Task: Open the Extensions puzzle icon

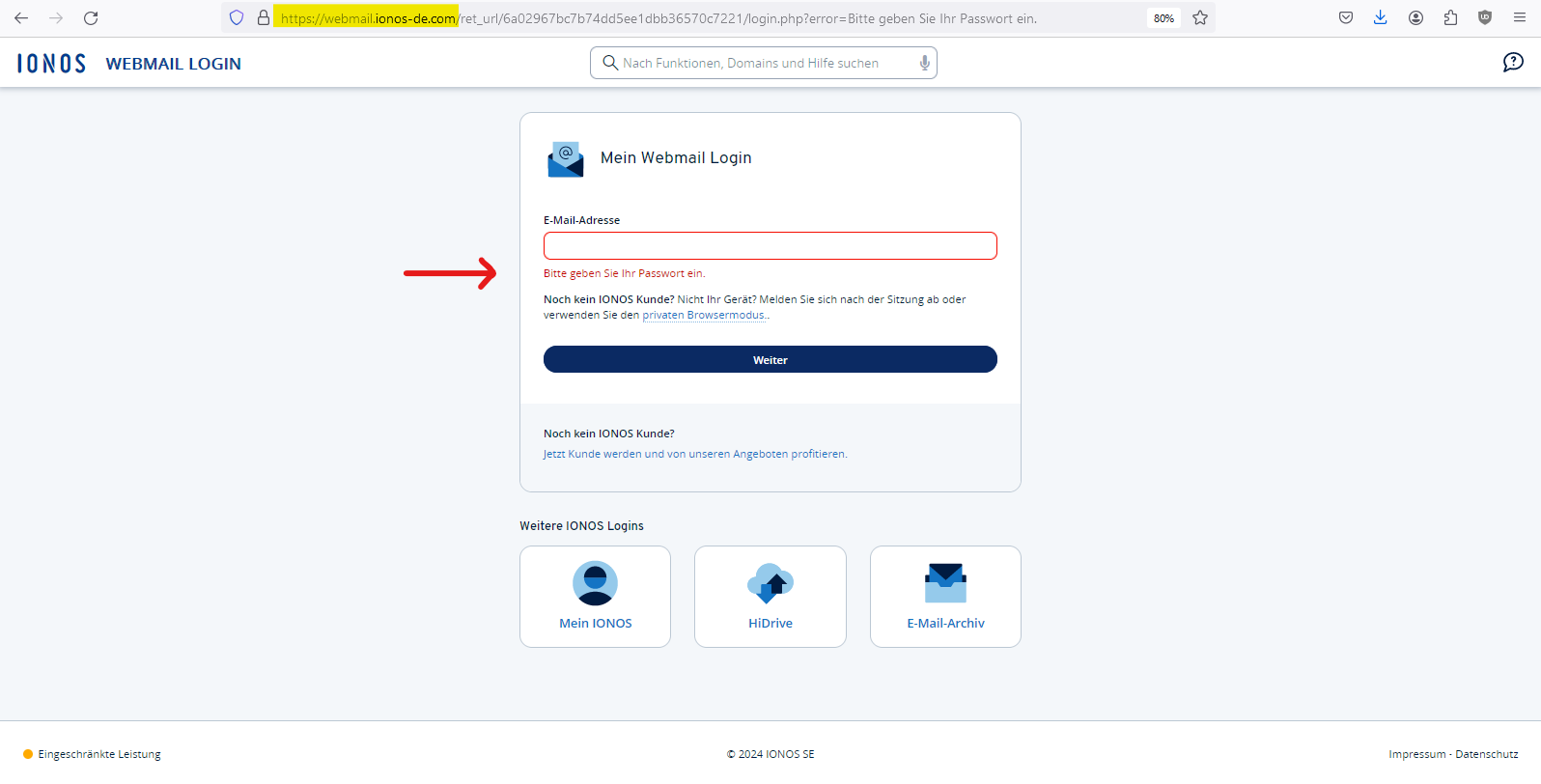Action: 1450,18
